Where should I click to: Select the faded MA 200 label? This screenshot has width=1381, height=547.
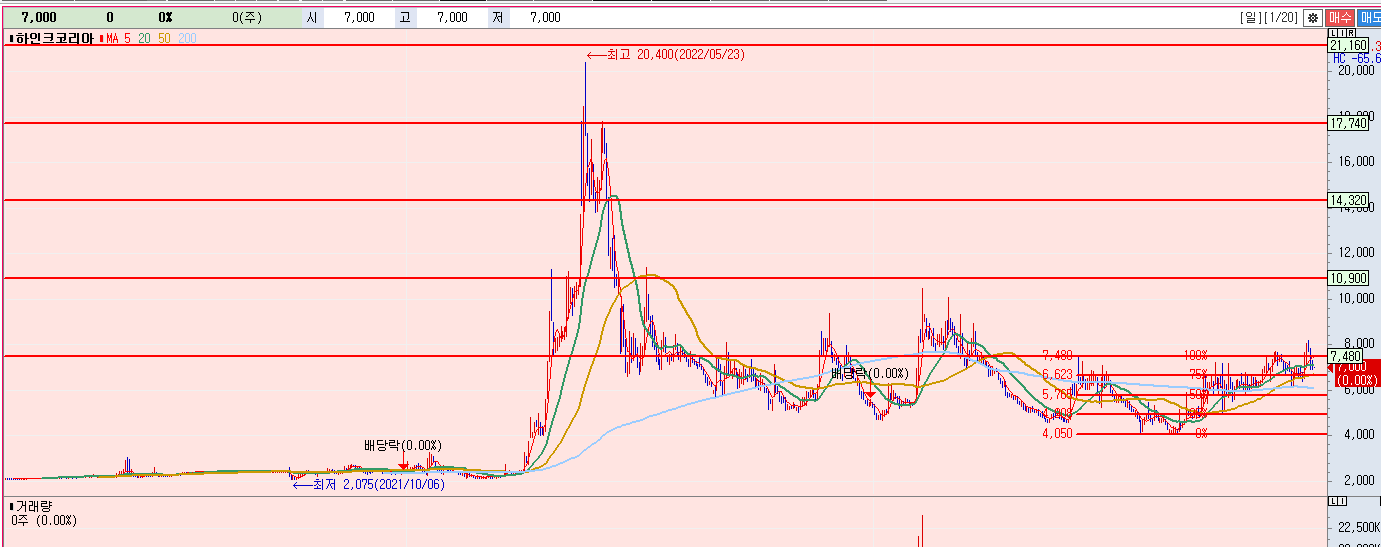[x=187, y=38]
